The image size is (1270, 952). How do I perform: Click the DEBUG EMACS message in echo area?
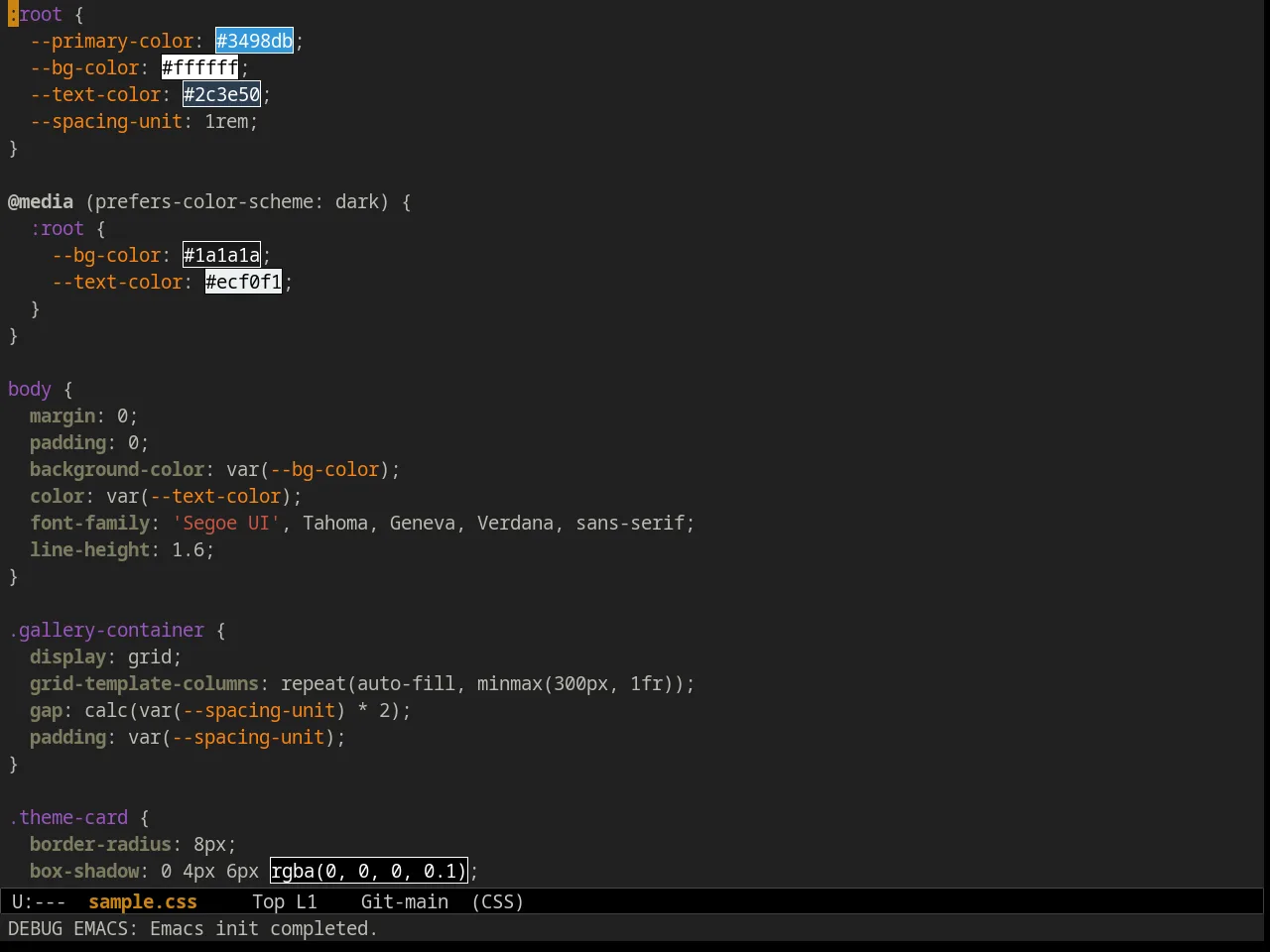pyautogui.click(x=192, y=928)
